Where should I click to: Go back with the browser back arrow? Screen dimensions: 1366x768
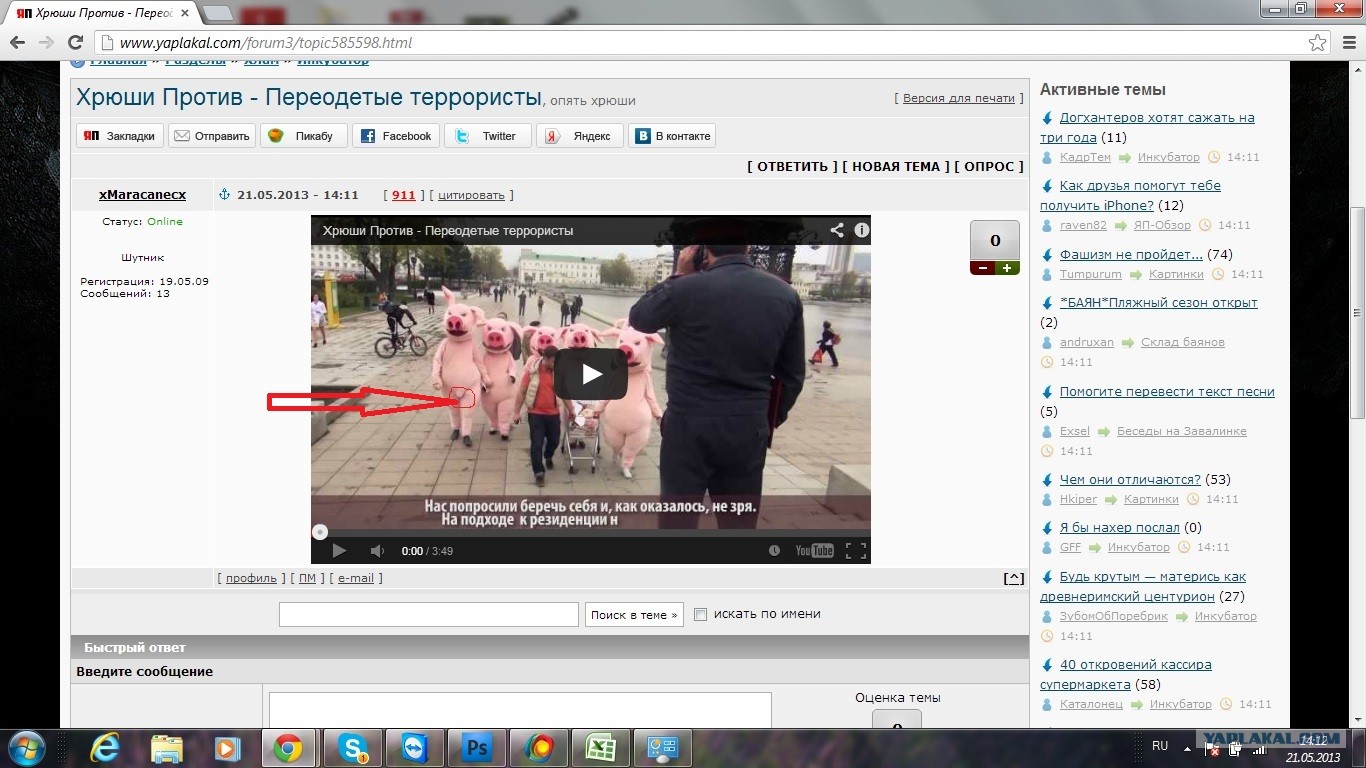click(17, 43)
